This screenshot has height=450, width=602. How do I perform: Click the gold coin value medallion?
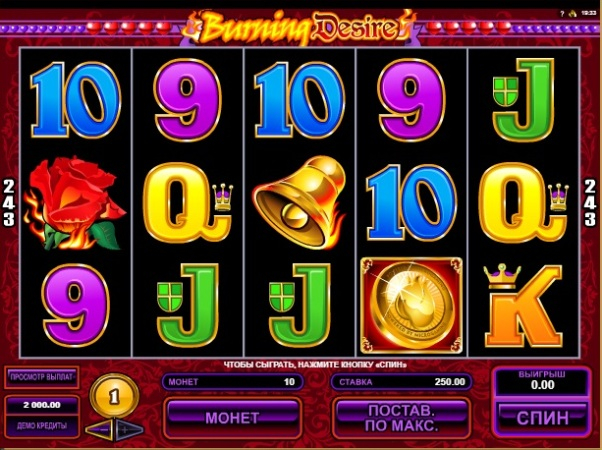tap(114, 396)
